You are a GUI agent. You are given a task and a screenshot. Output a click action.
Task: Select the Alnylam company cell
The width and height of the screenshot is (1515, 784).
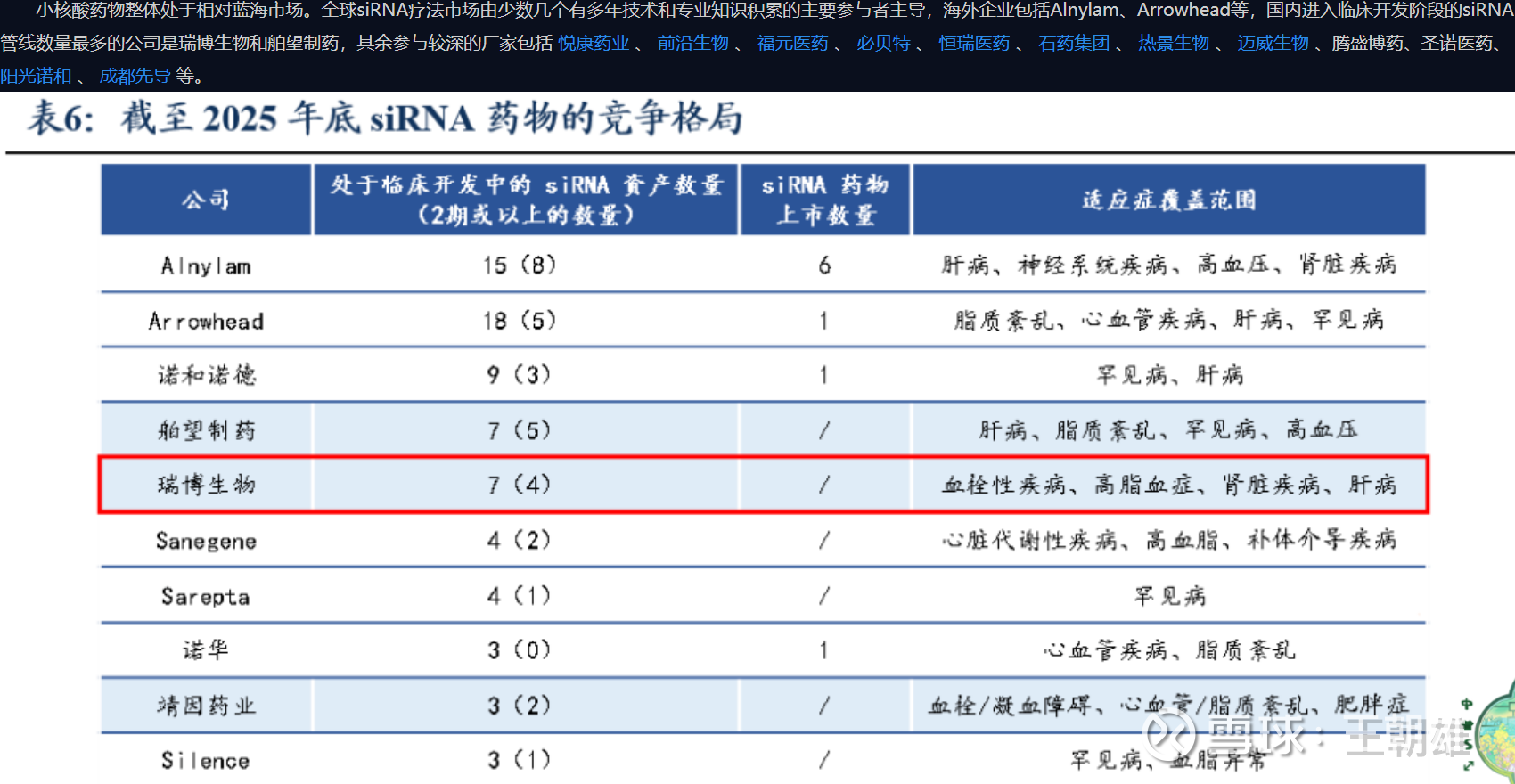coord(206,266)
